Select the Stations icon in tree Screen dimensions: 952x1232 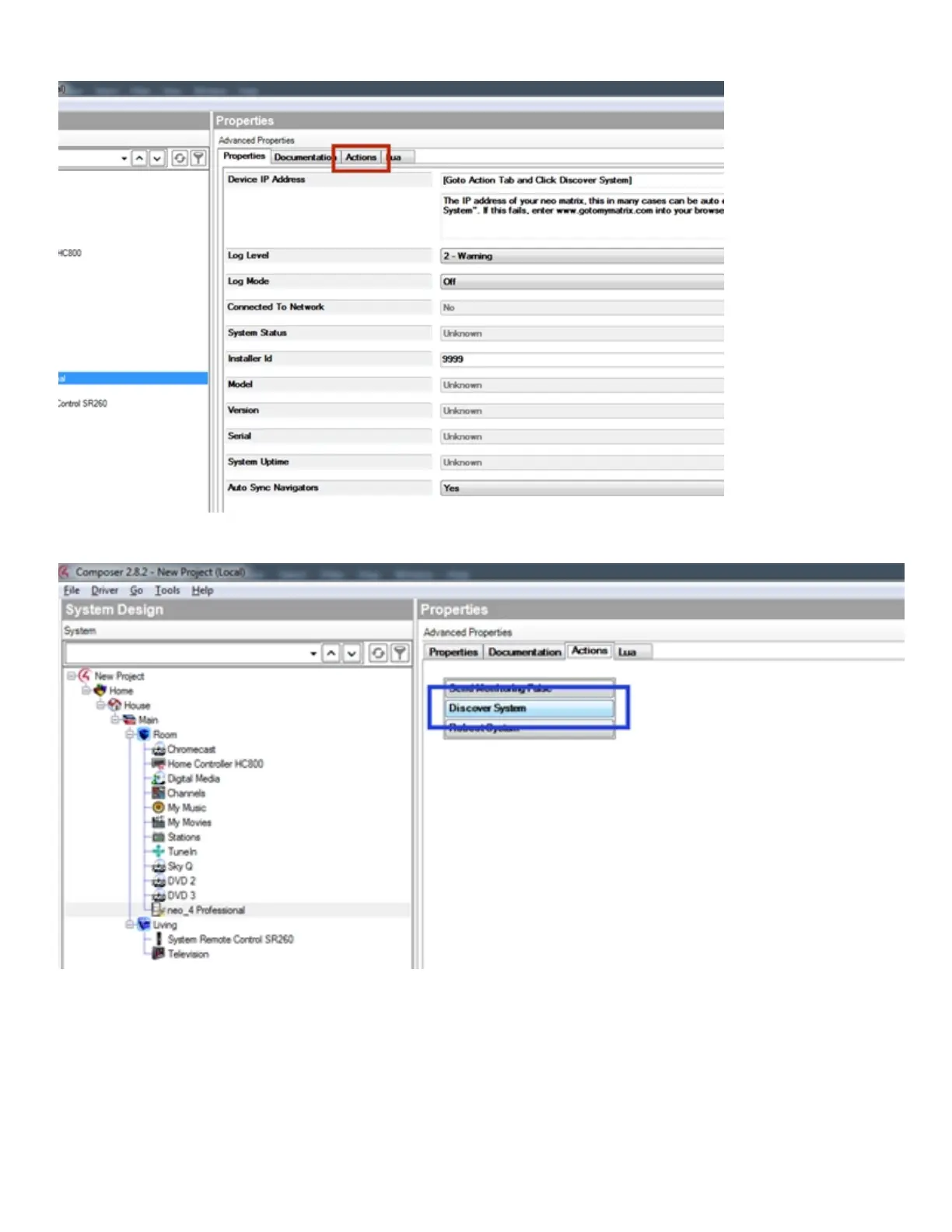(159, 837)
